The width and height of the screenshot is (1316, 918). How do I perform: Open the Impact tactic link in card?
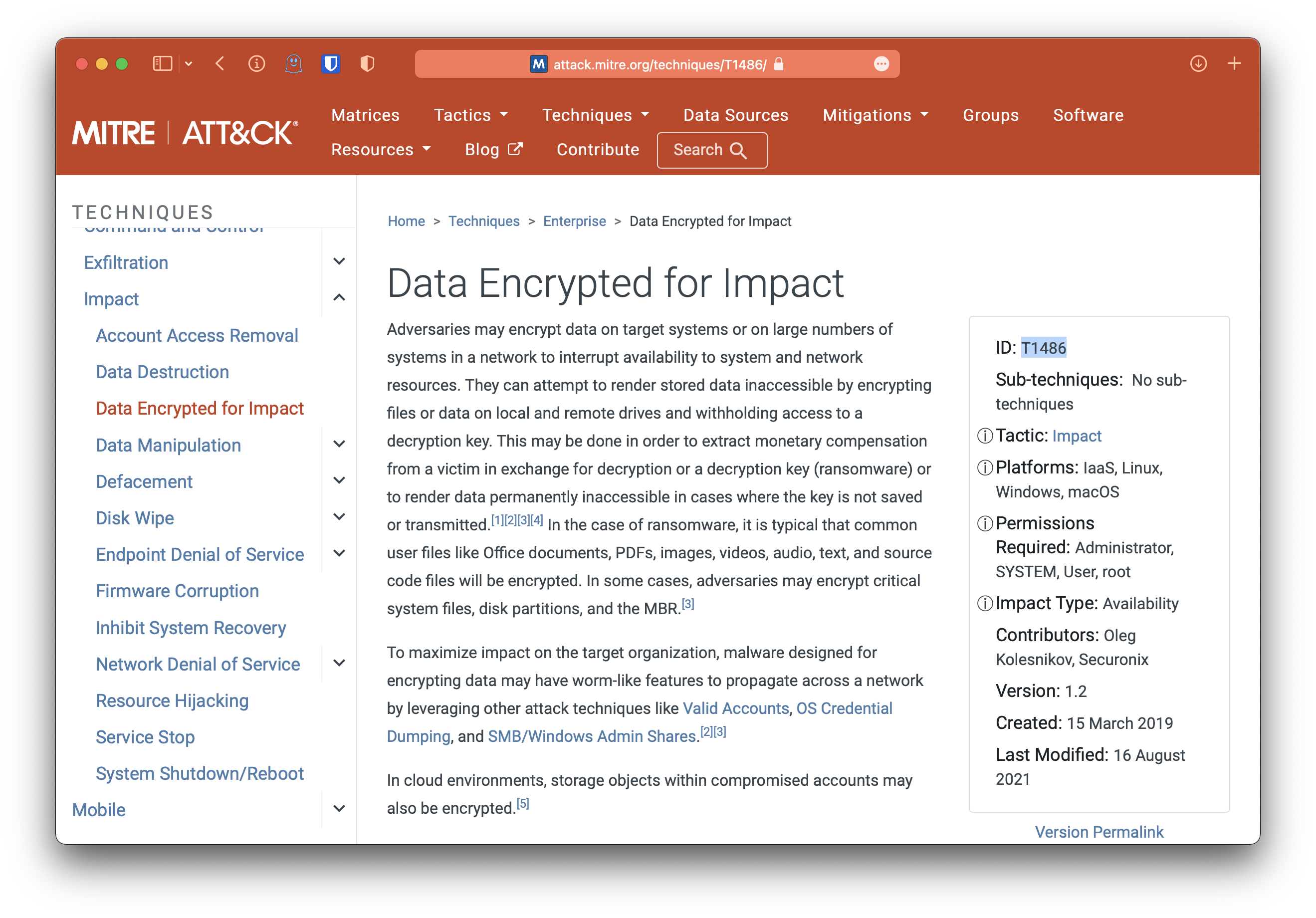coord(1077,437)
